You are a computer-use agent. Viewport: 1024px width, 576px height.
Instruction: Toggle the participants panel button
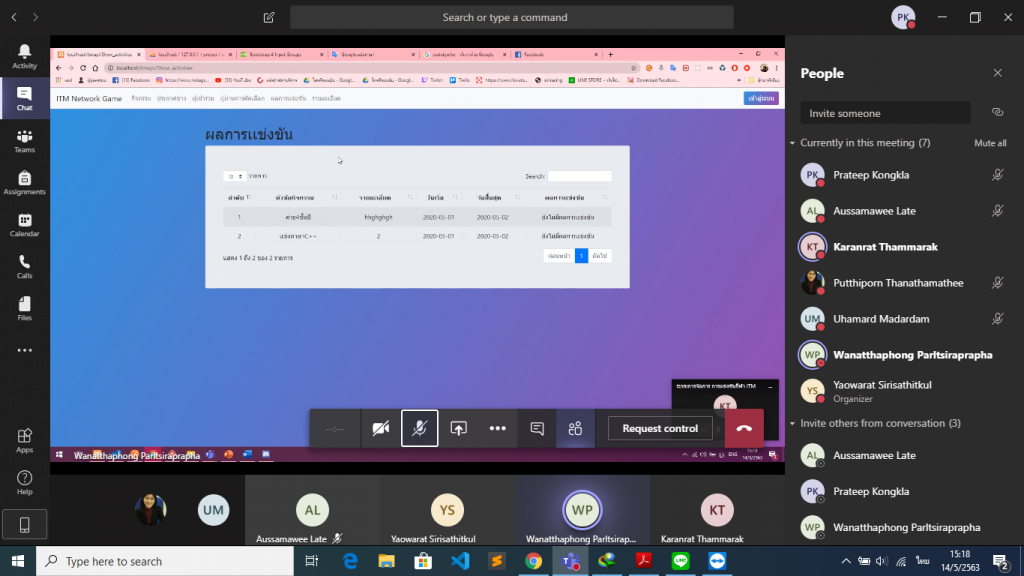[x=575, y=428]
